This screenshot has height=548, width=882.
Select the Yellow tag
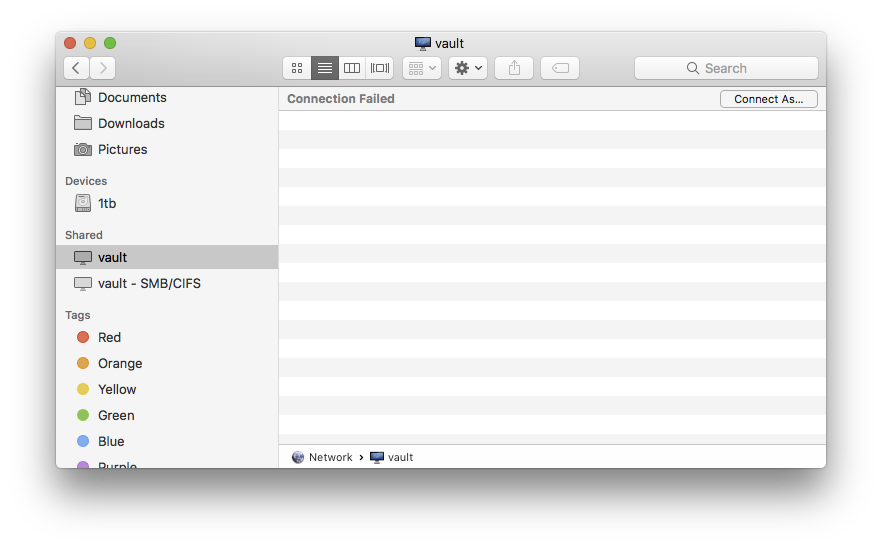click(x=166, y=389)
